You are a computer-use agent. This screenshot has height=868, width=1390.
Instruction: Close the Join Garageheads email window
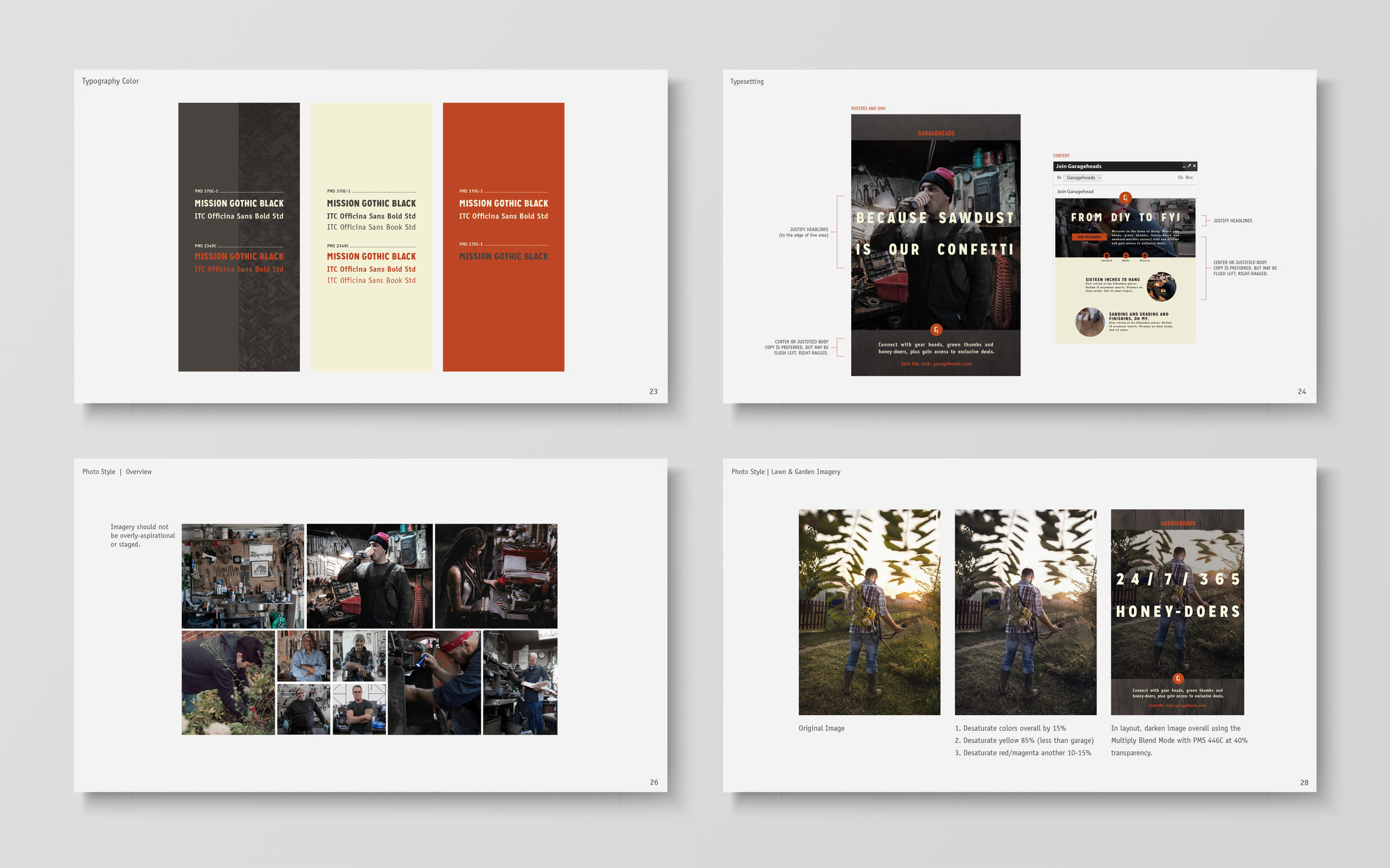(1194, 166)
